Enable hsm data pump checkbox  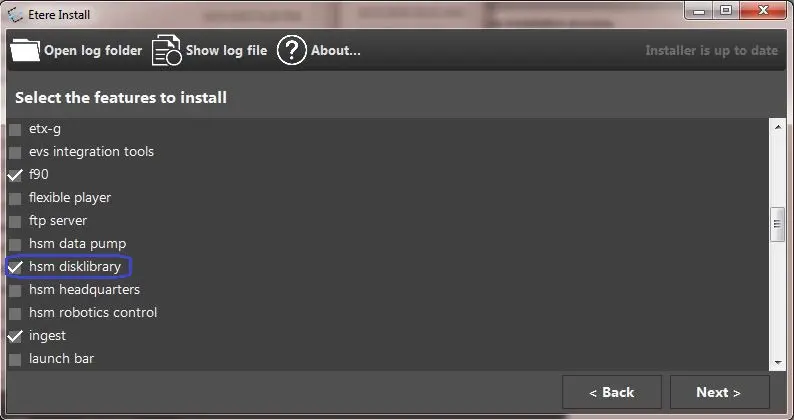[x=15, y=245]
